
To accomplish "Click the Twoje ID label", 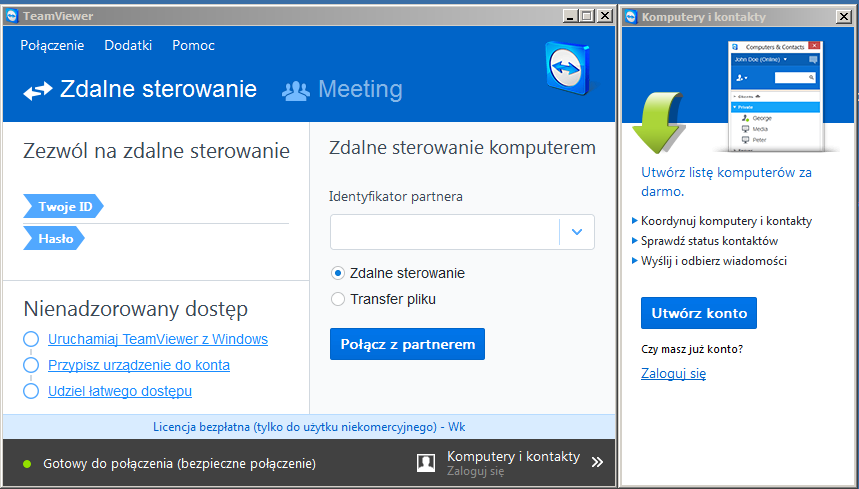I will (x=63, y=206).
